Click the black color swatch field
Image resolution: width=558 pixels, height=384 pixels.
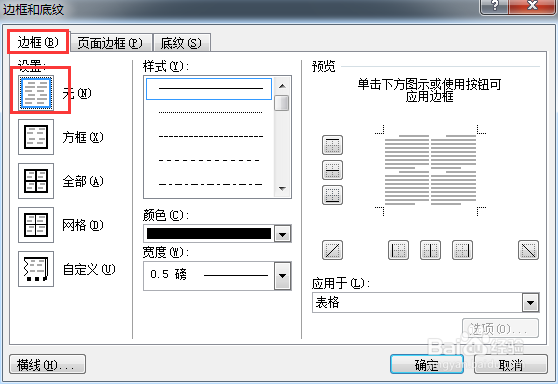(209, 233)
